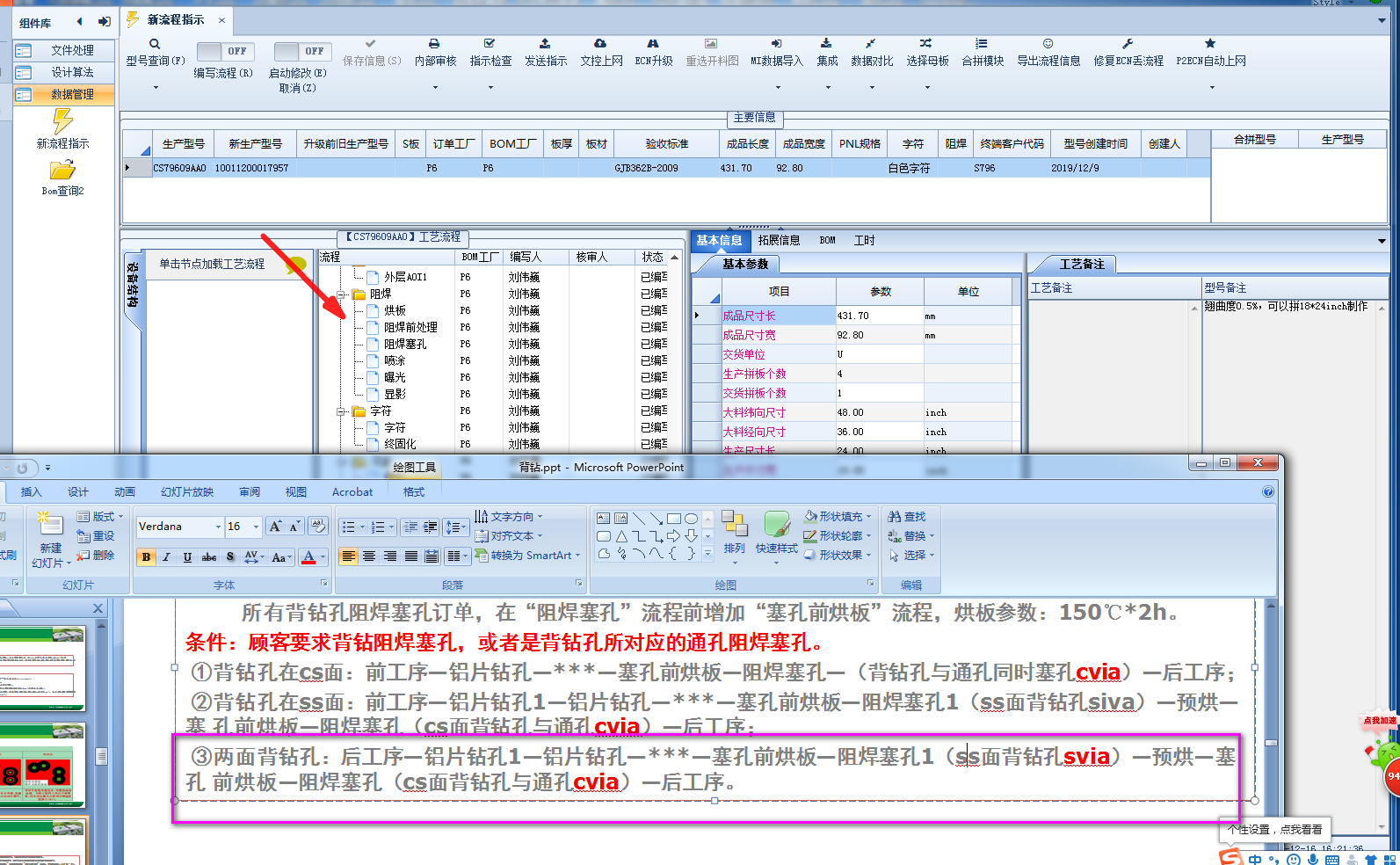Image resolution: width=1400 pixels, height=865 pixels.
Task: Open the font name Verdana dropdown
Action: click(x=218, y=527)
